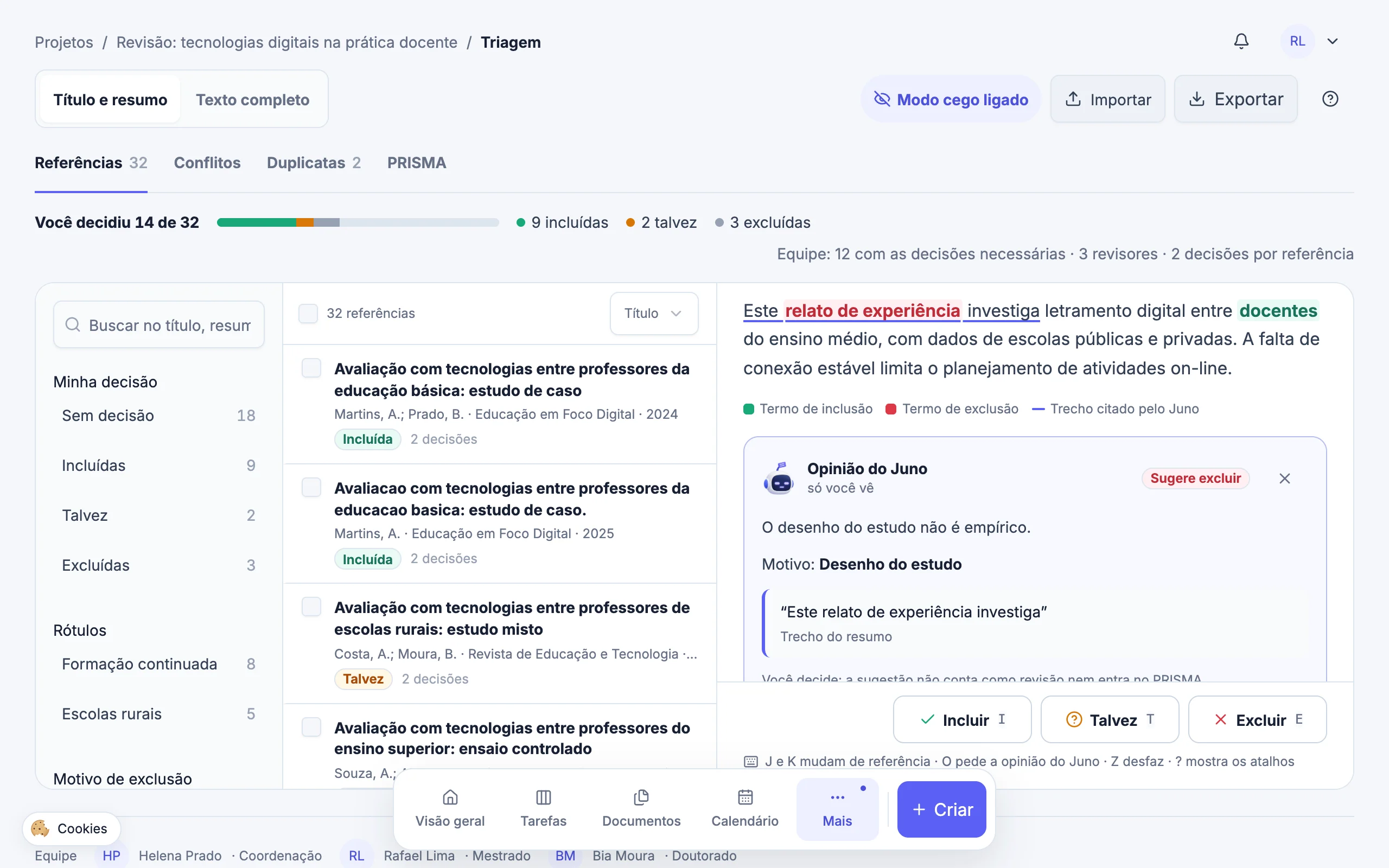The width and height of the screenshot is (1389, 868).
Task: Close the Opinião do Juno card
Action: [x=1284, y=478]
